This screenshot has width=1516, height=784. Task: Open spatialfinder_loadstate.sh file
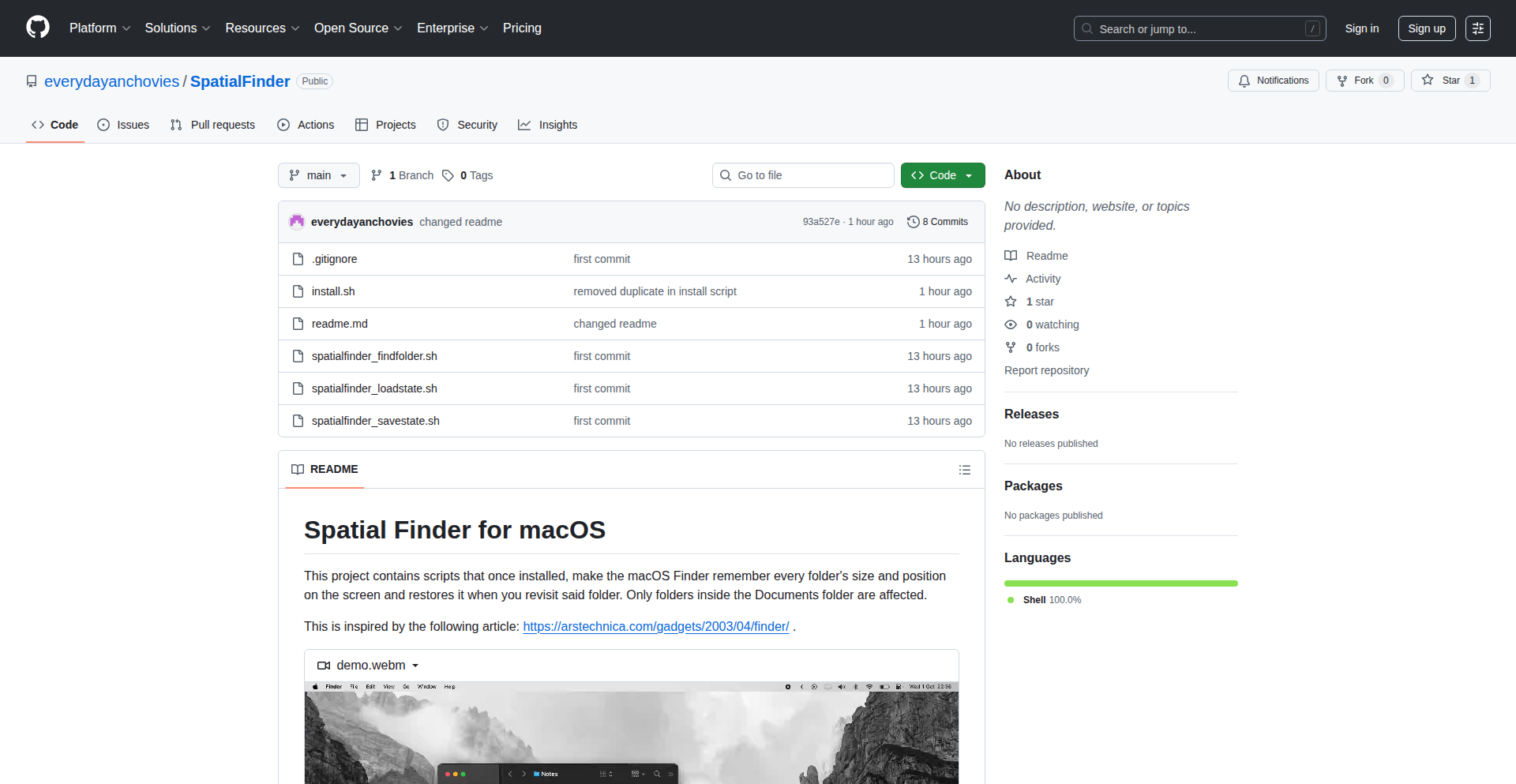tap(374, 388)
